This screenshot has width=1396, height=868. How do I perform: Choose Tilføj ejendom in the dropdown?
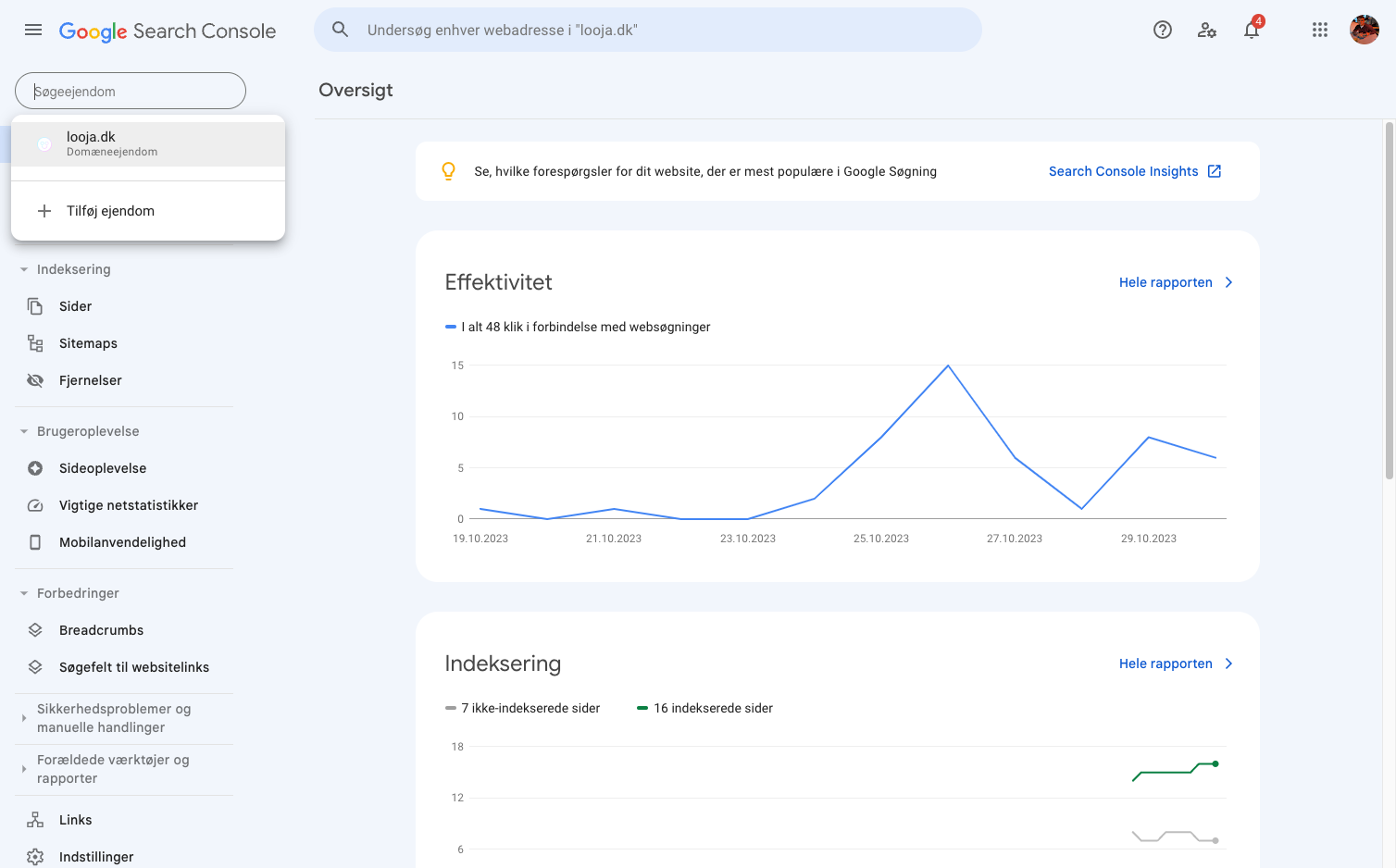(x=148, y=211)
